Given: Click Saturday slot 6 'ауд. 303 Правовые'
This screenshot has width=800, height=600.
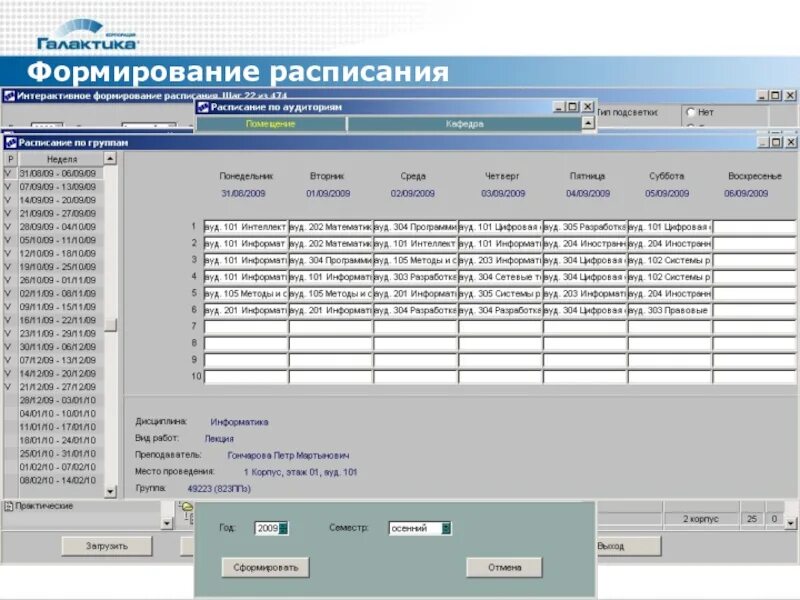Looking at the screenshot, I should coord(669,310).
